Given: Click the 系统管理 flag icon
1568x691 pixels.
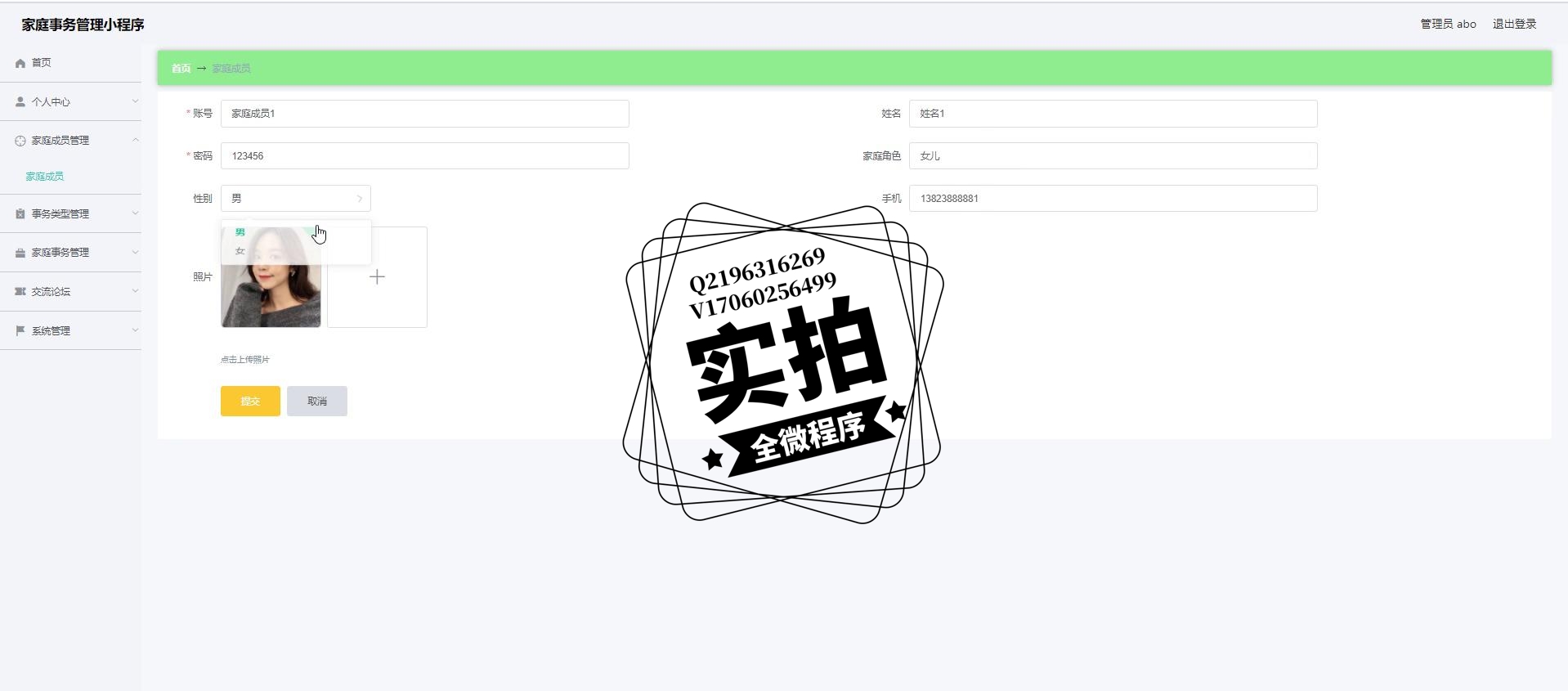Looking at the screenshot, I should 20,331.
